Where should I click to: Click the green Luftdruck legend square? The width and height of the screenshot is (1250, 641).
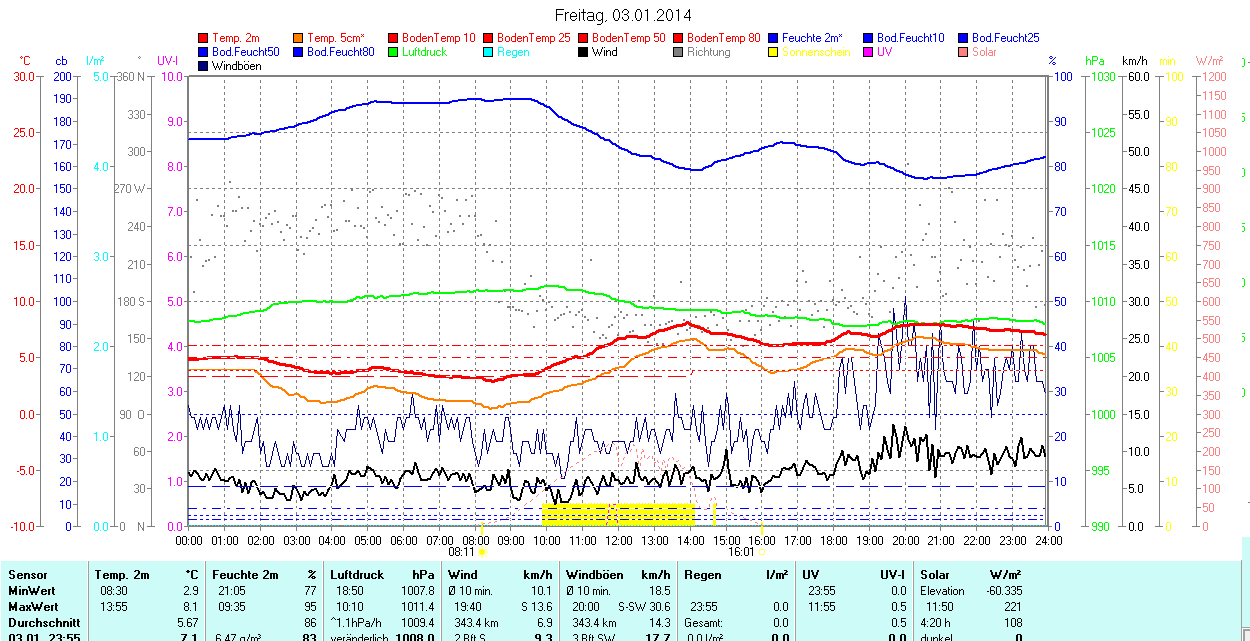tap(393, 52)
